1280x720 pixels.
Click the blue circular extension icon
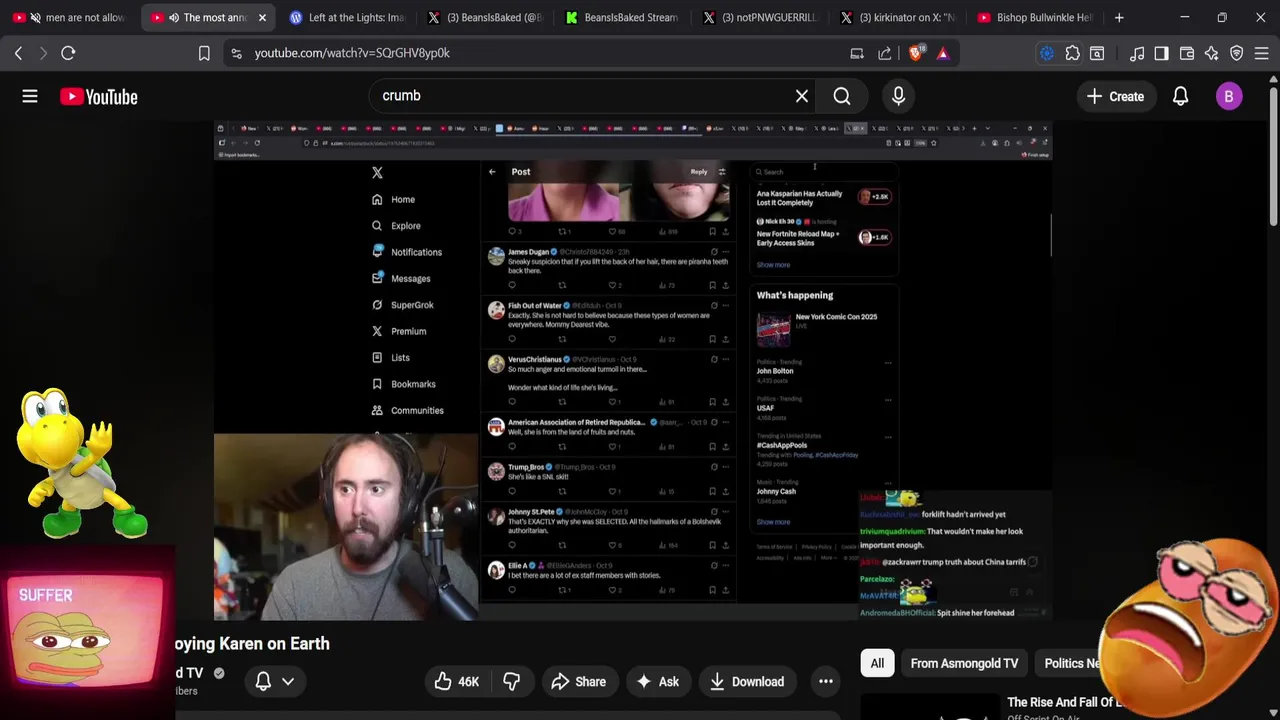click(x=1047, y=53)
